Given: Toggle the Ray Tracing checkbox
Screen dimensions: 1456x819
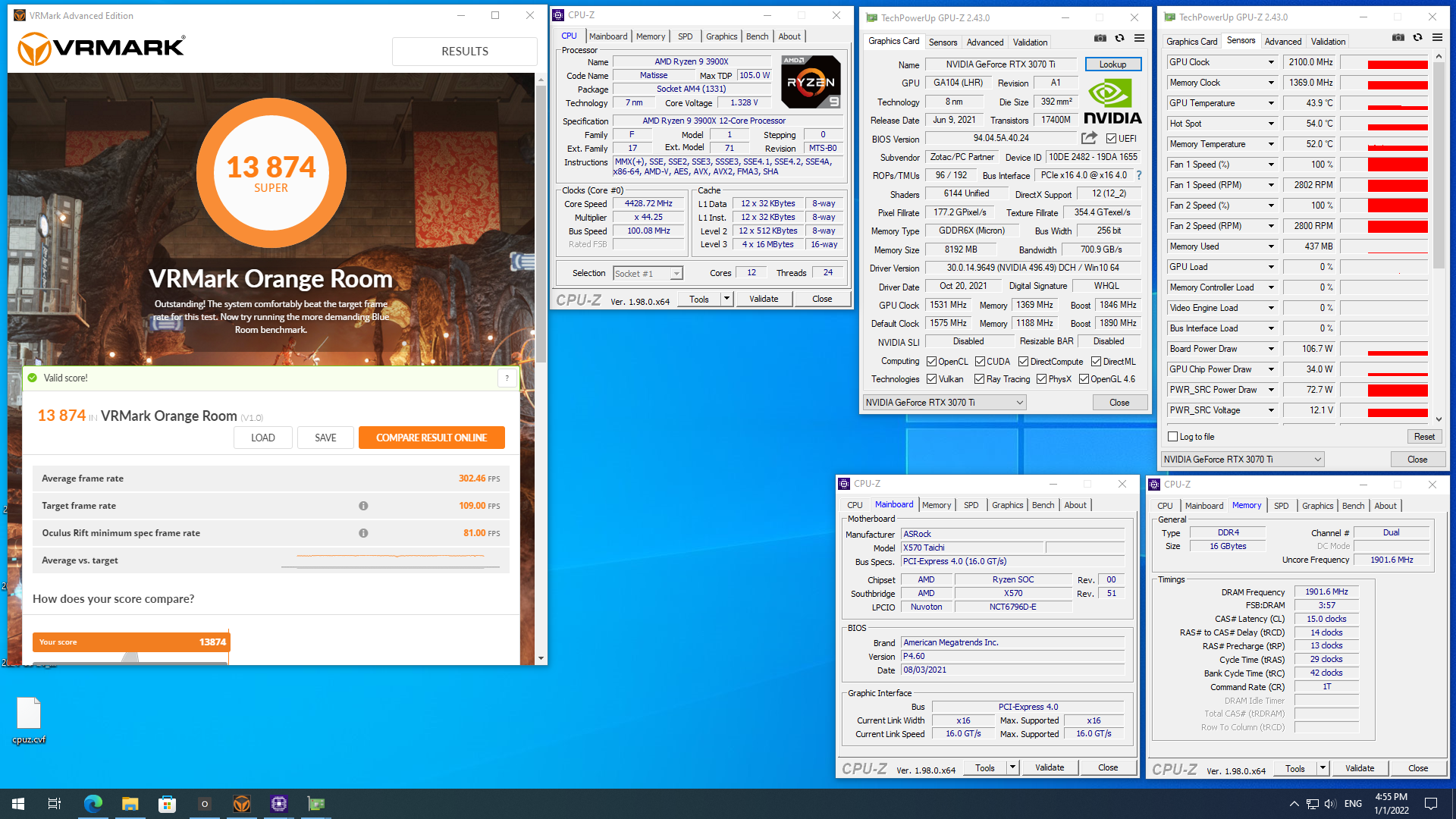Looking at the screenshot, I should tap(979, 379).
